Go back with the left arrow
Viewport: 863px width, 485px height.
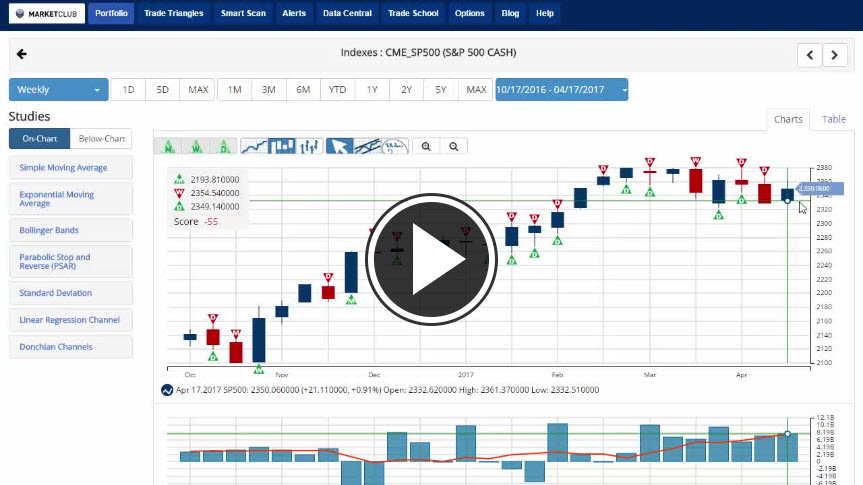tap(22, 54)
